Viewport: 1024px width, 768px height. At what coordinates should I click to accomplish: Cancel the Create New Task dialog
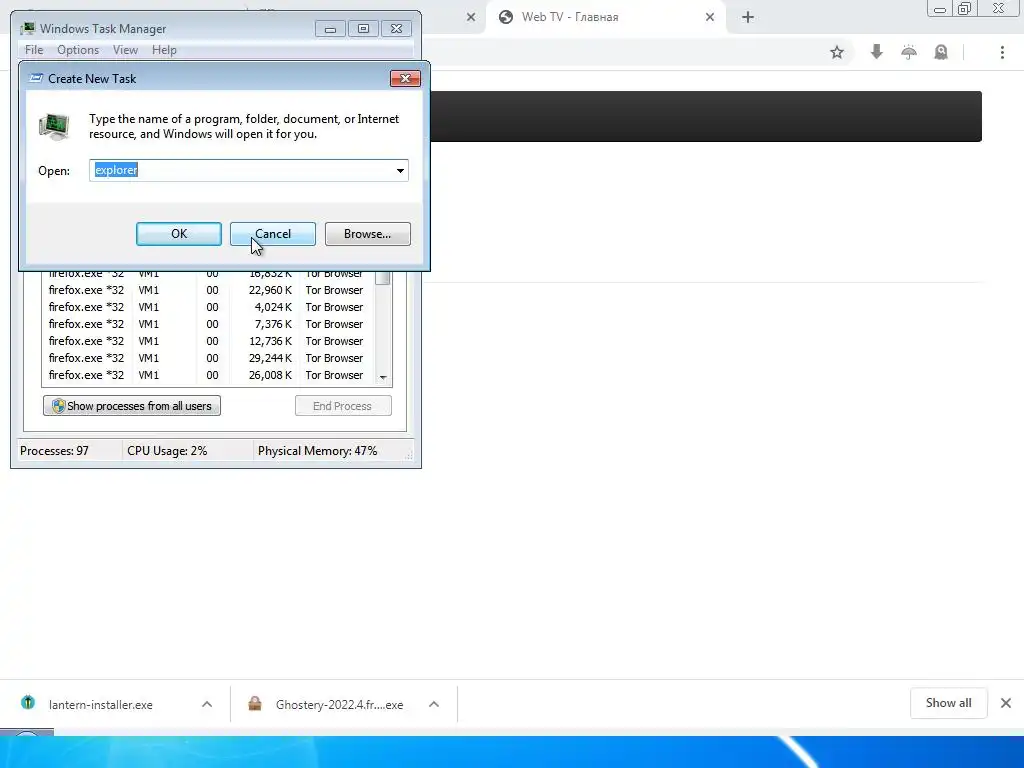(273, 234)
